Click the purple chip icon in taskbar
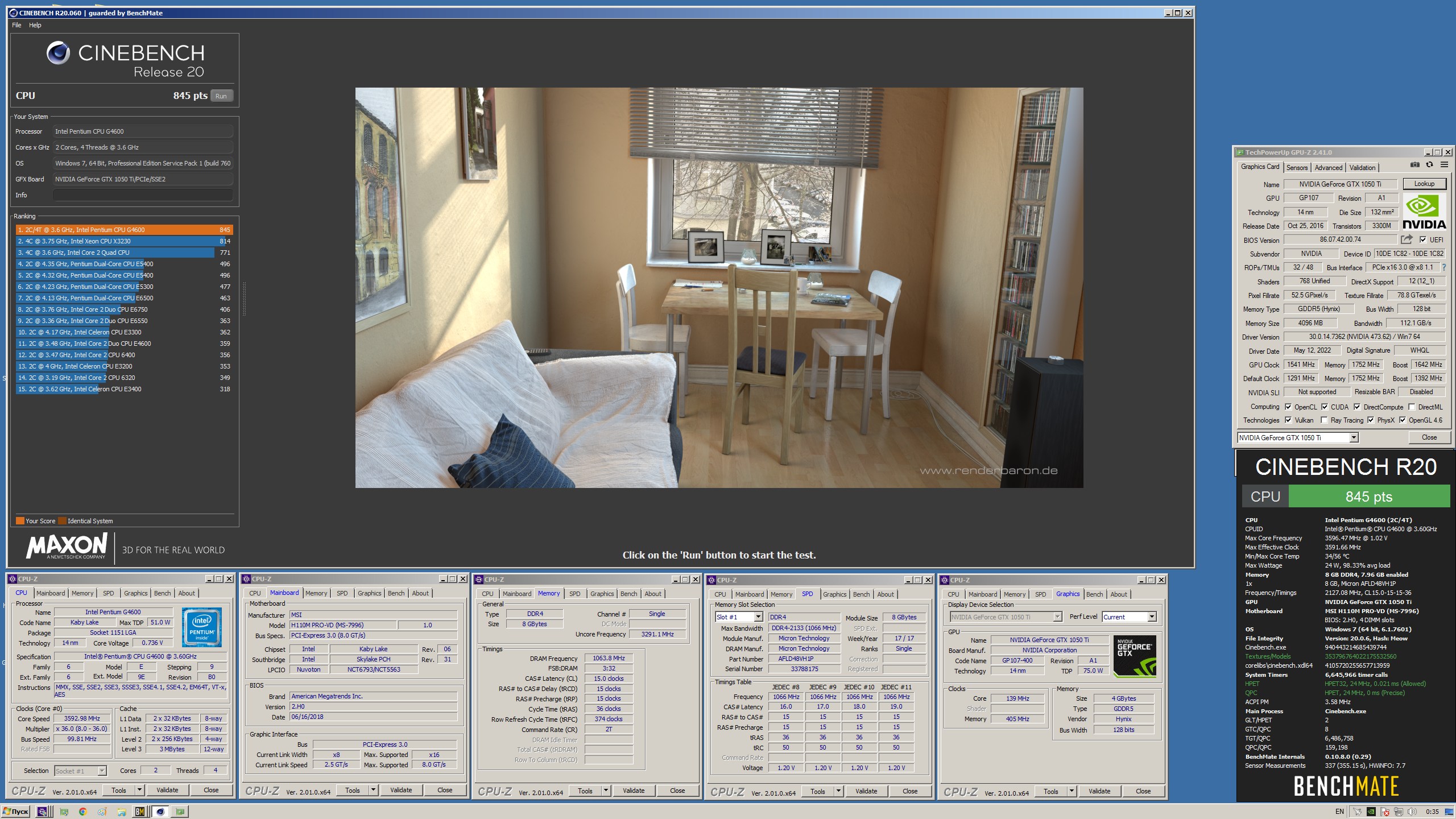The width and height of the screenshot is (1456, 819). pos(42,812)
